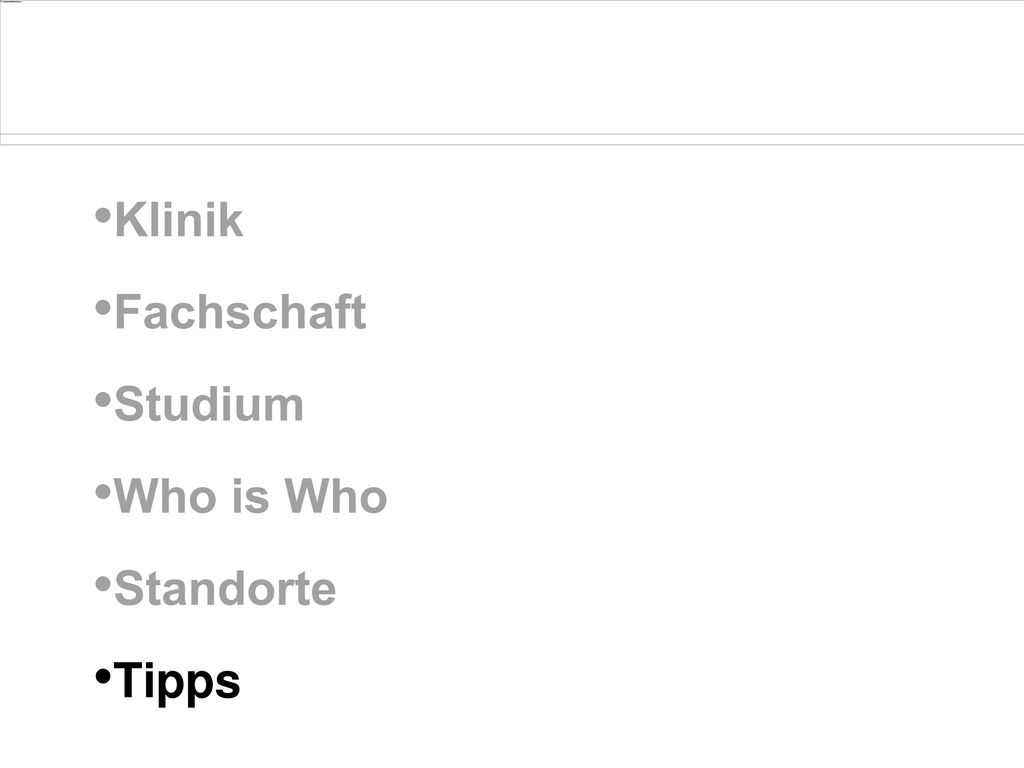This screenshot has height=768, width=1024.
Task: Click the bullet dot before Standorte
Action: [103, 583]
